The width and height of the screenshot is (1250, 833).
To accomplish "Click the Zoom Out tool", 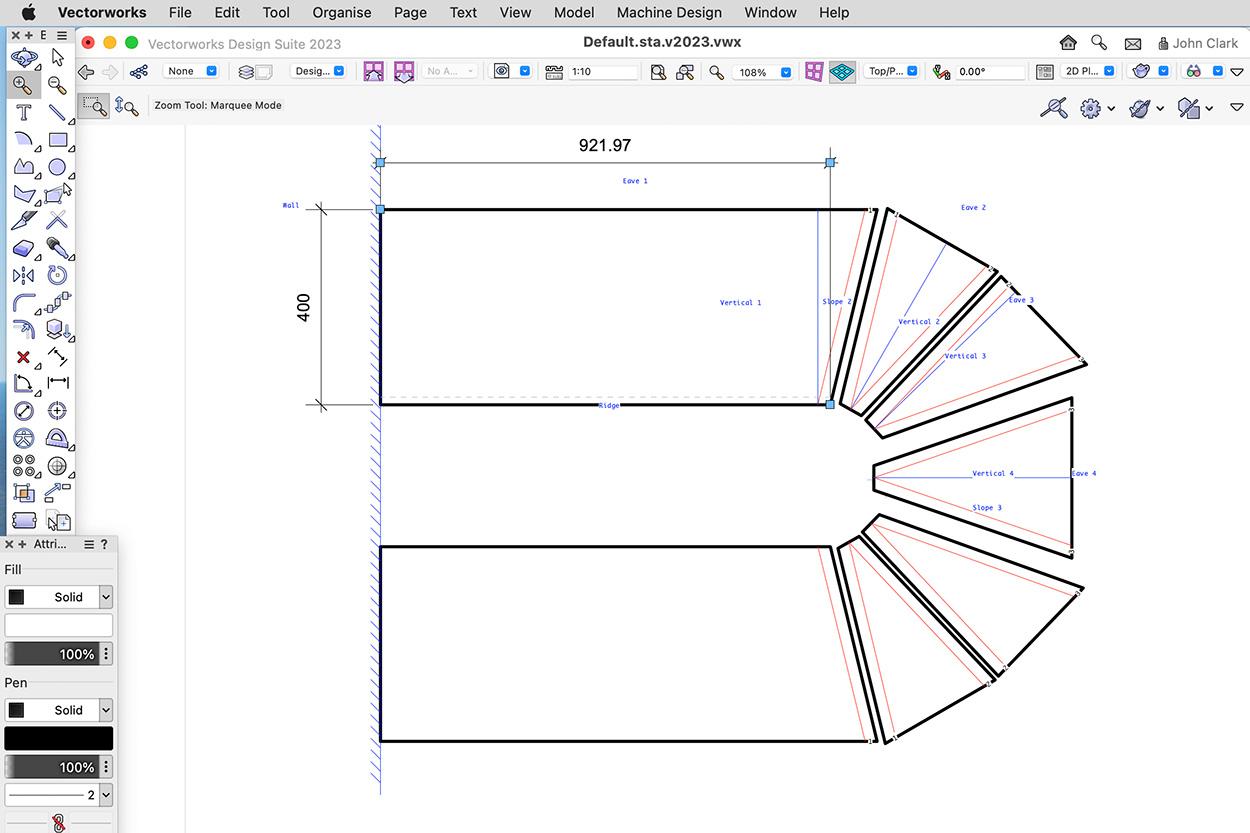I will [57, 85].
